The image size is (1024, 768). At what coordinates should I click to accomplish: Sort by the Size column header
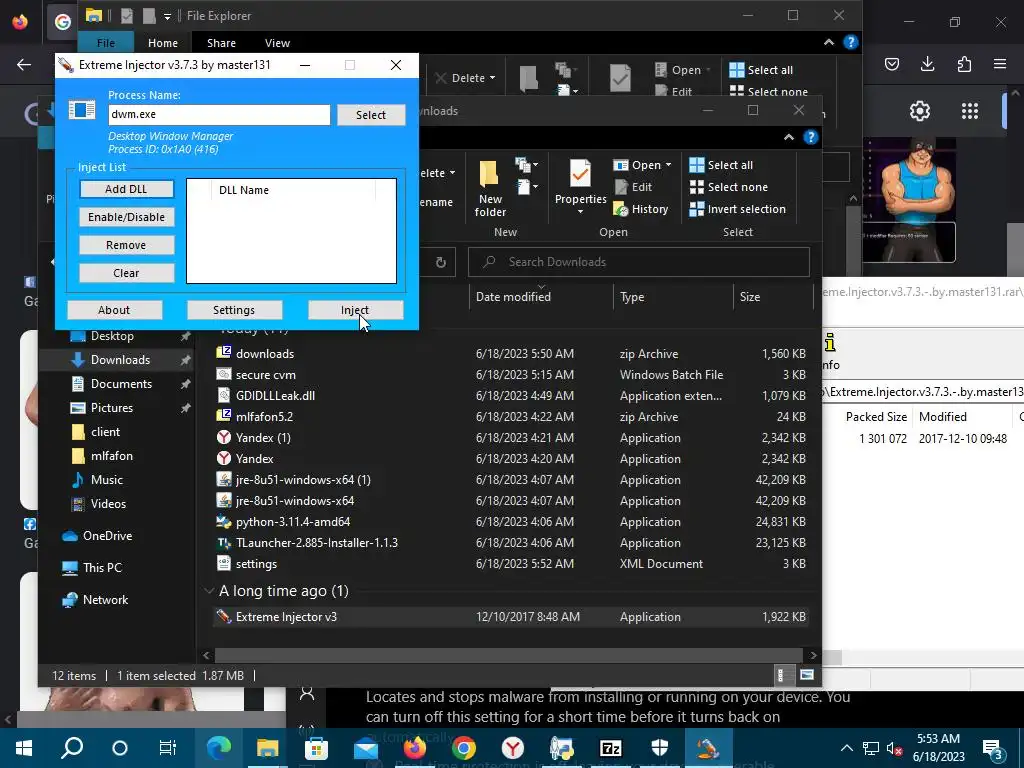tap(750, 297)
